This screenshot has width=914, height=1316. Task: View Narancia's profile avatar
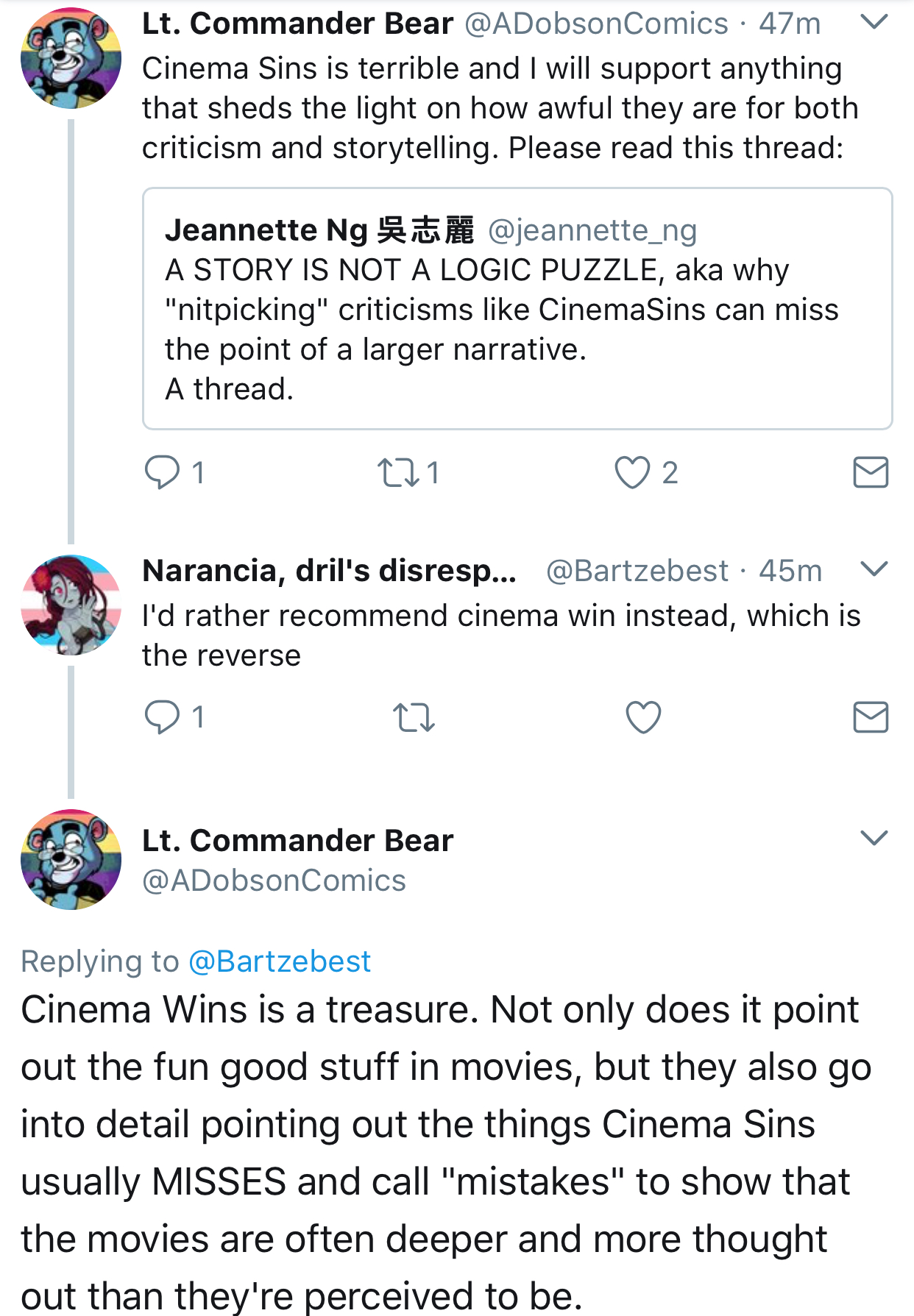point(71,605)
